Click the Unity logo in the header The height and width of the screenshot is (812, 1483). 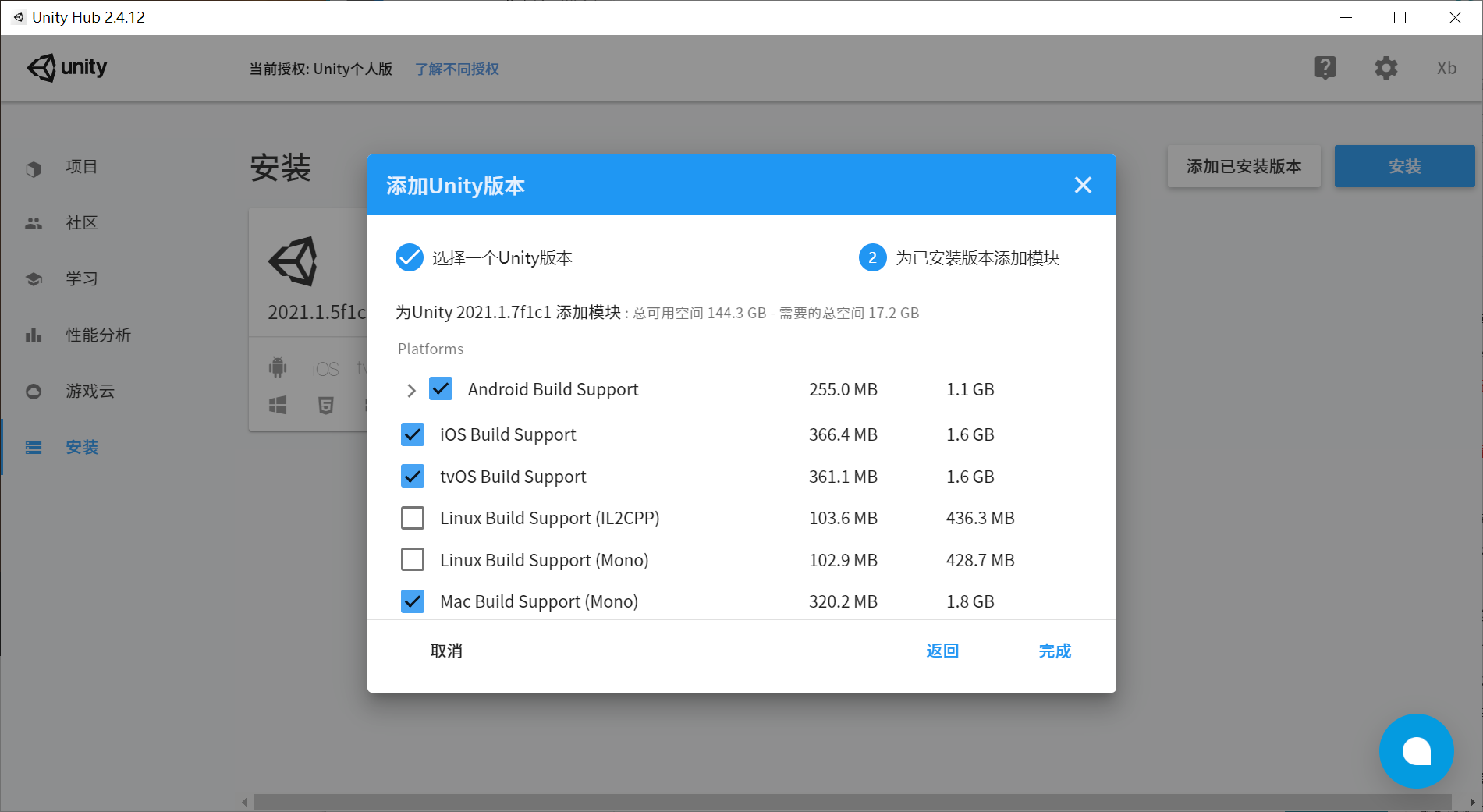(66, 68)
